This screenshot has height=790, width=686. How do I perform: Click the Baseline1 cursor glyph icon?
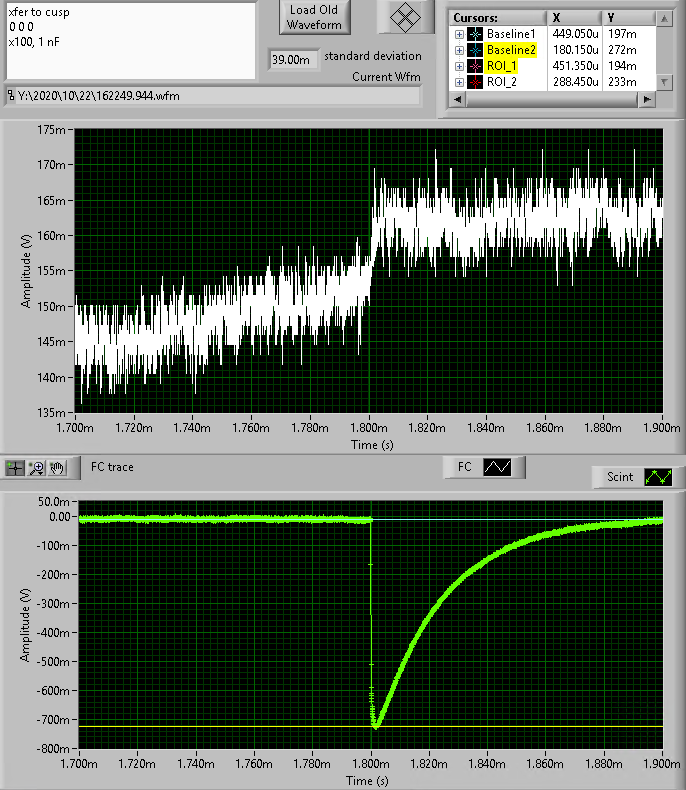pos(475,34)
